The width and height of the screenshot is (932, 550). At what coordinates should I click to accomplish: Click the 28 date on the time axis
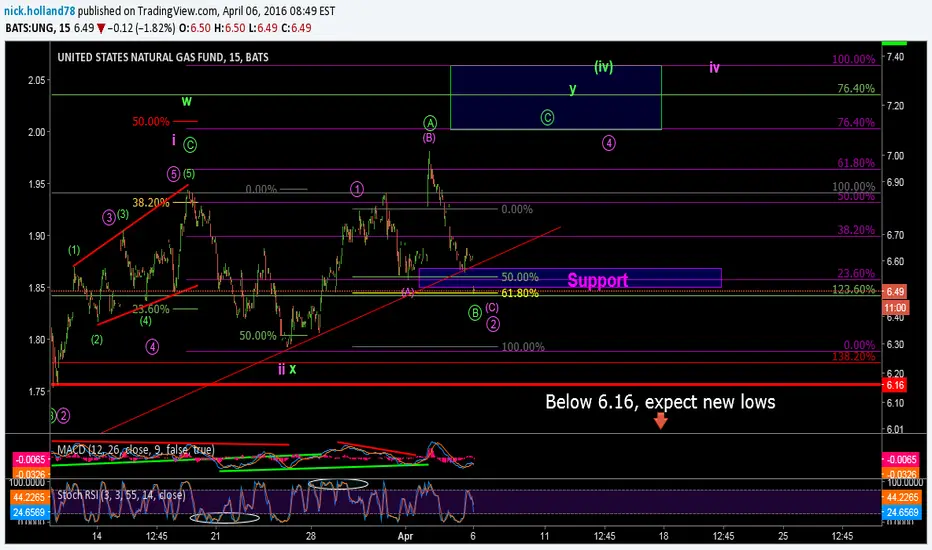(x=310, y=536)
